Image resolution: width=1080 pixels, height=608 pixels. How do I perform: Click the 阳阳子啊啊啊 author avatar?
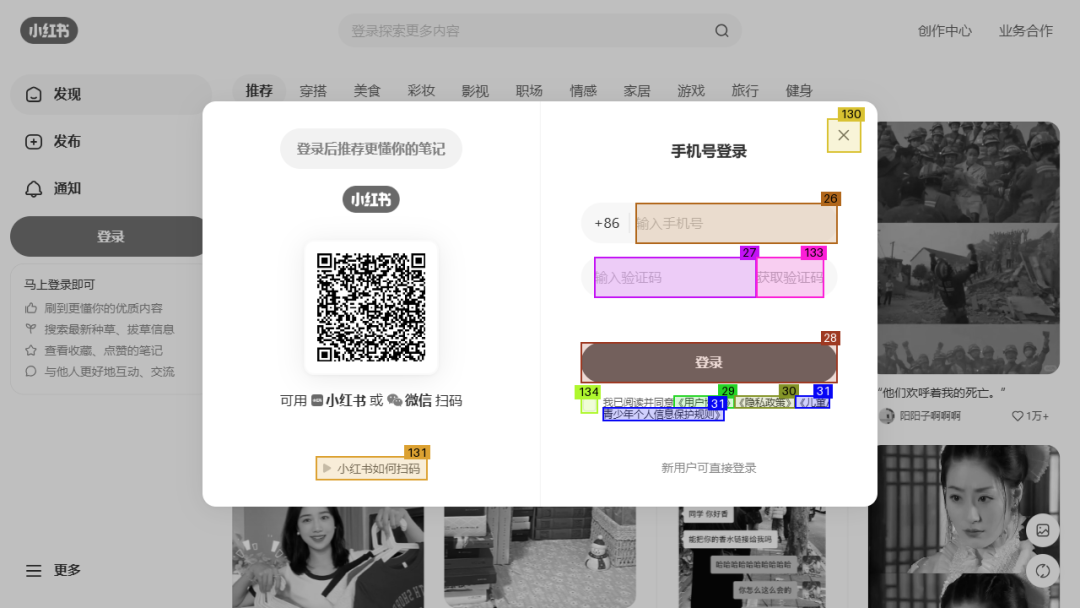click(886, 416)
